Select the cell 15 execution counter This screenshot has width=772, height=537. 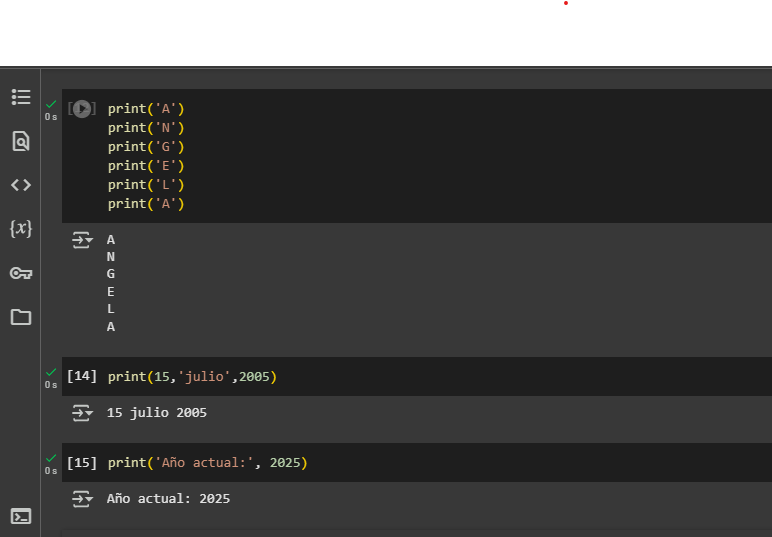(82, 463)
